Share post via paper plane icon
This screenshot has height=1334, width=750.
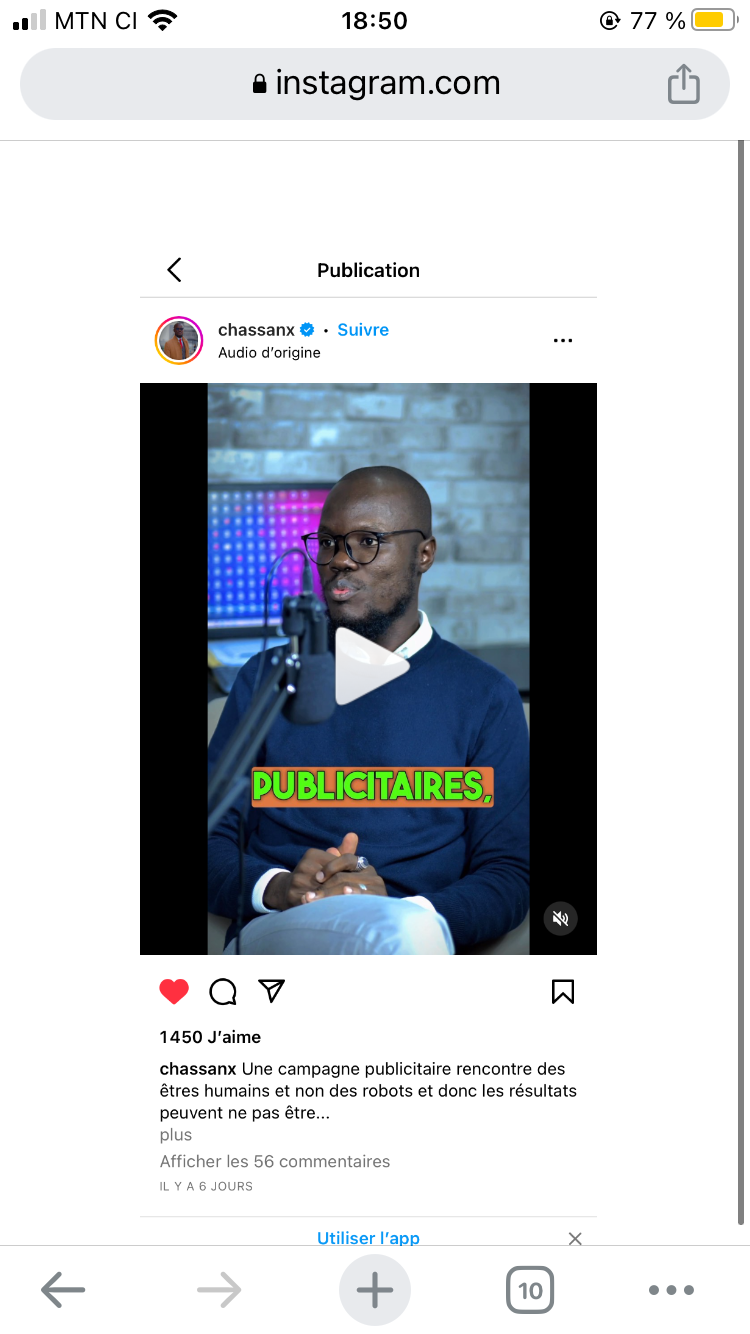click(272, 991)
